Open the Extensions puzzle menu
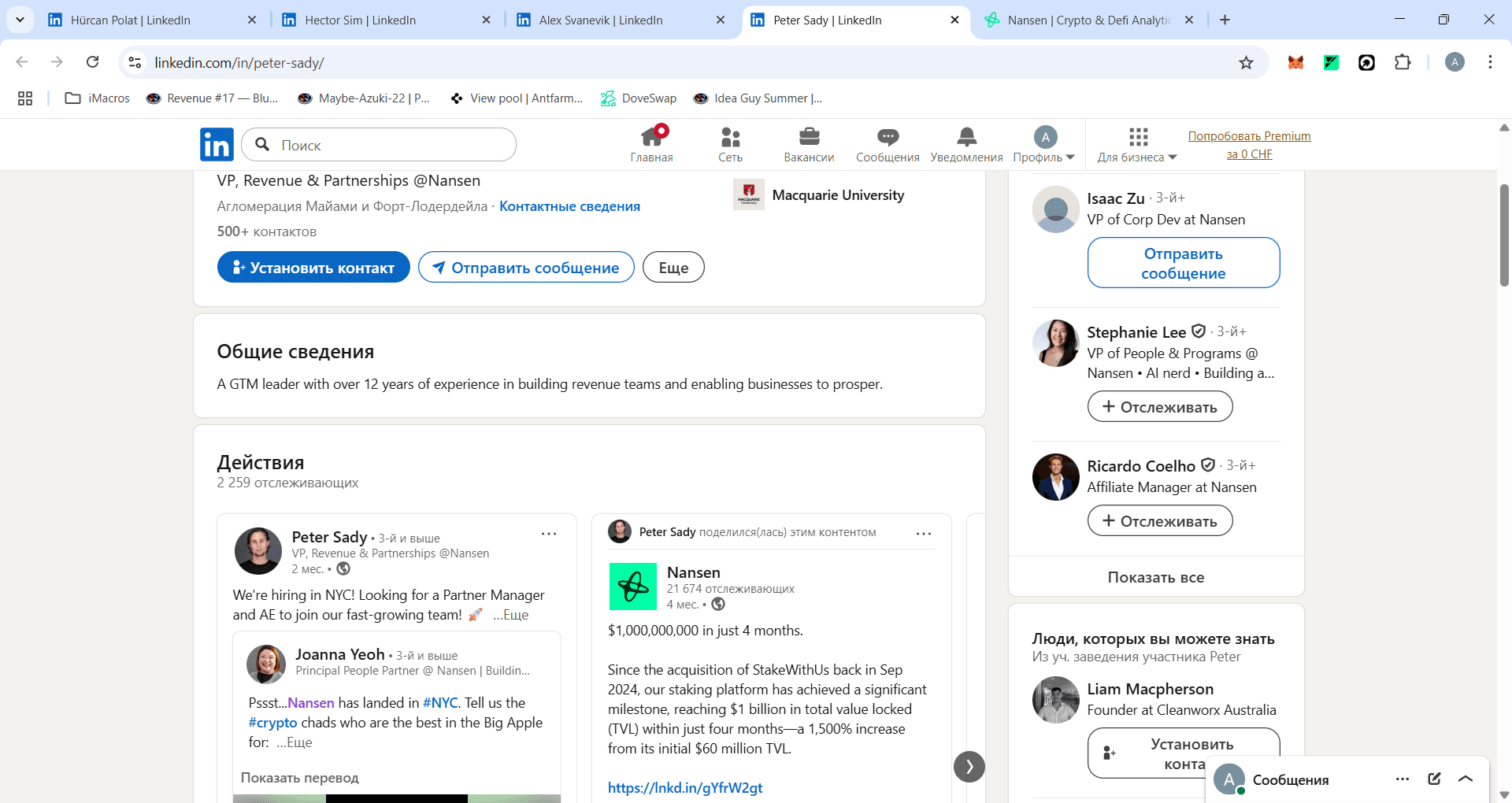This screenshot has width=1512, height=803. tap(1403, 62)
